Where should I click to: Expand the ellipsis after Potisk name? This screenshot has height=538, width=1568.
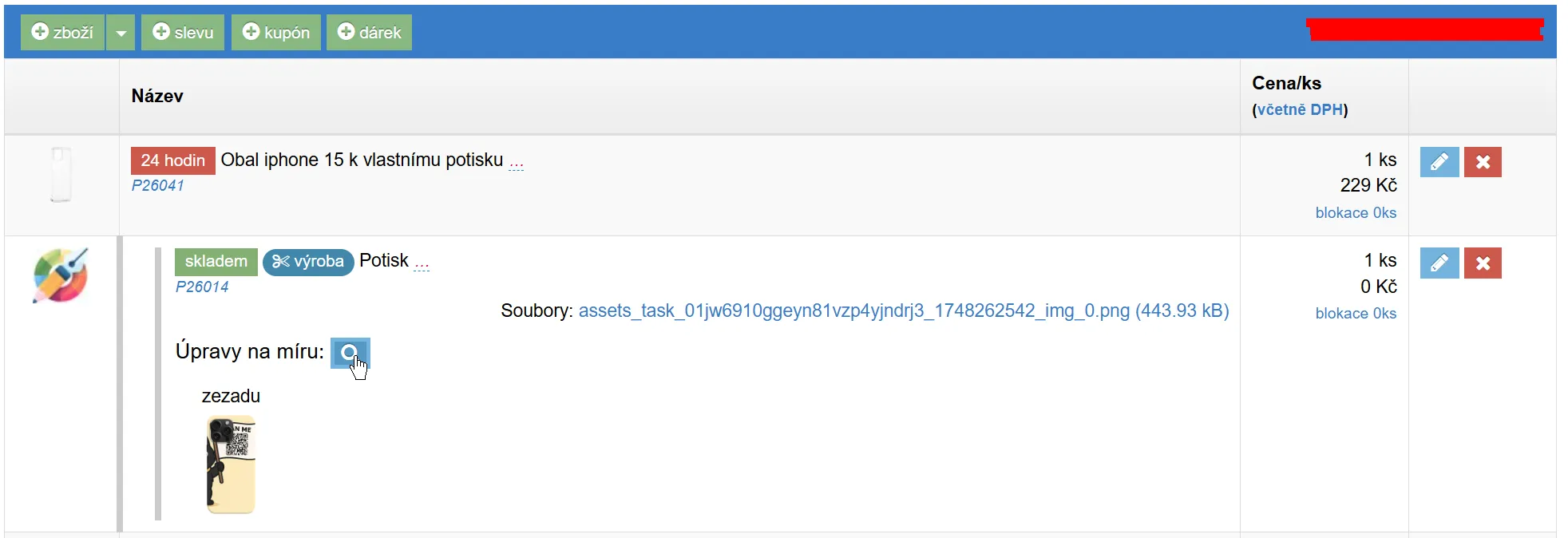(x=422, y=263)
